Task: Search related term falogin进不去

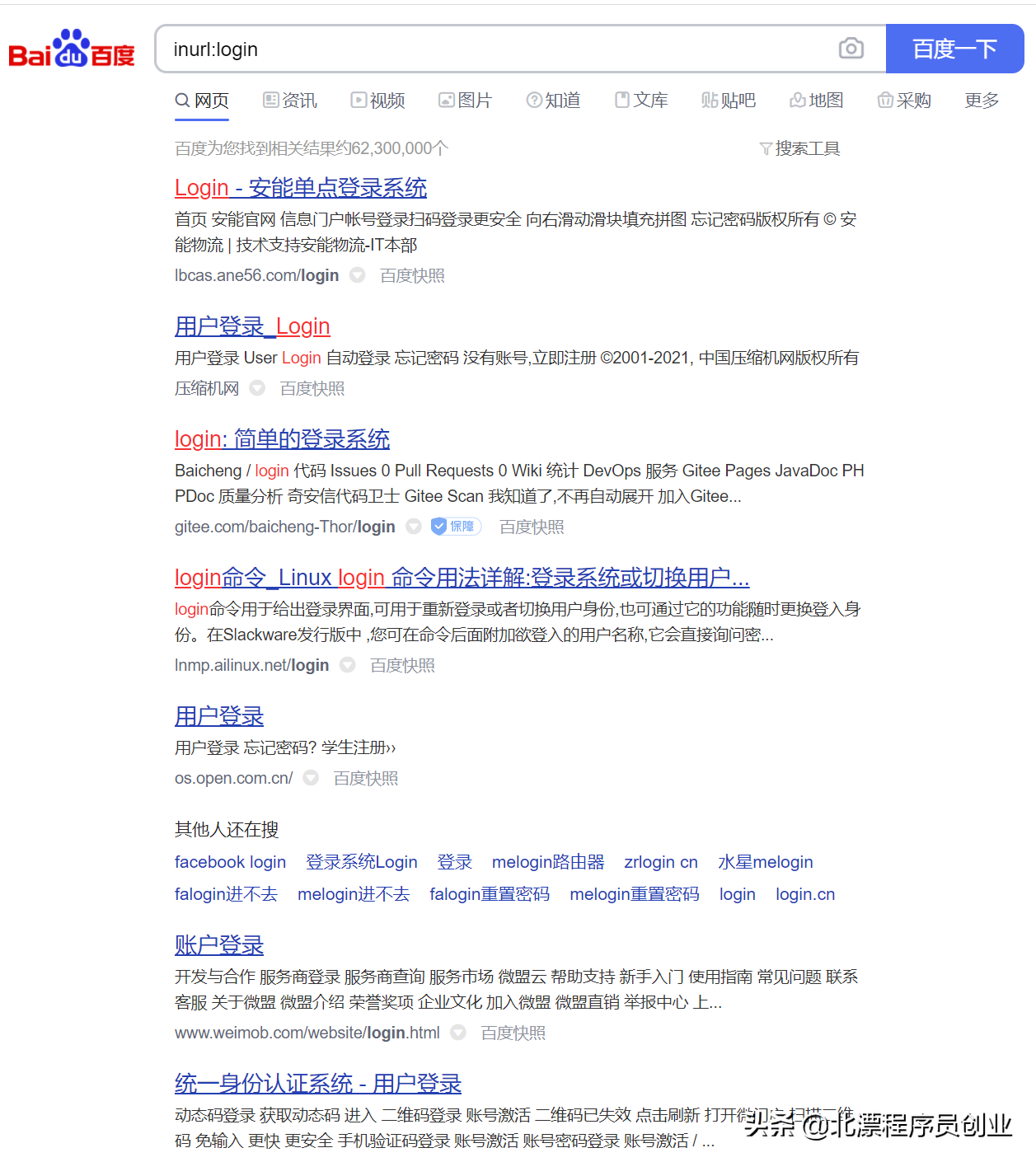Action: coord(226,894)
